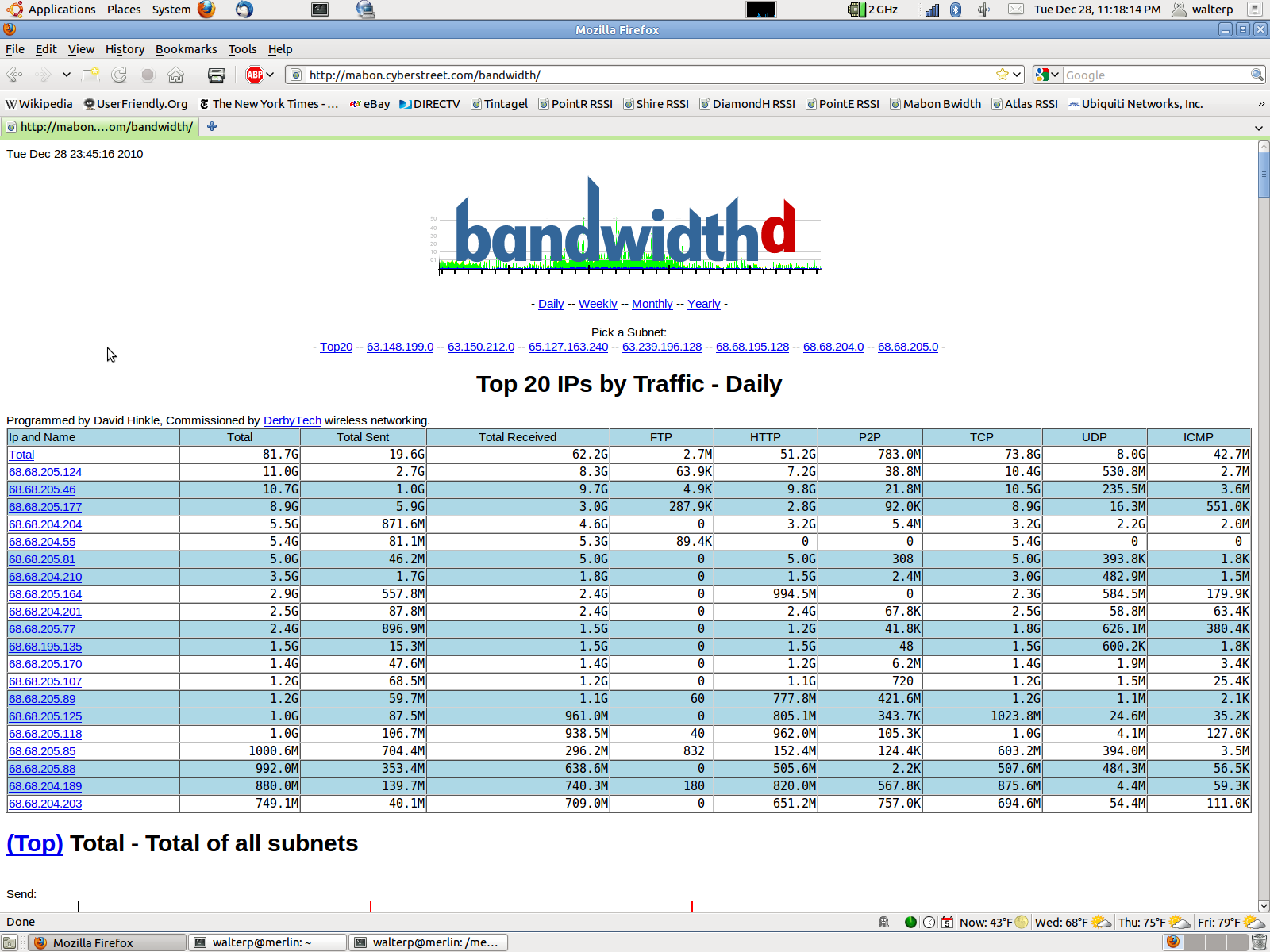Open the Mabon Bwidth bookmark
1270x952 pixels.
click(941, 104)
